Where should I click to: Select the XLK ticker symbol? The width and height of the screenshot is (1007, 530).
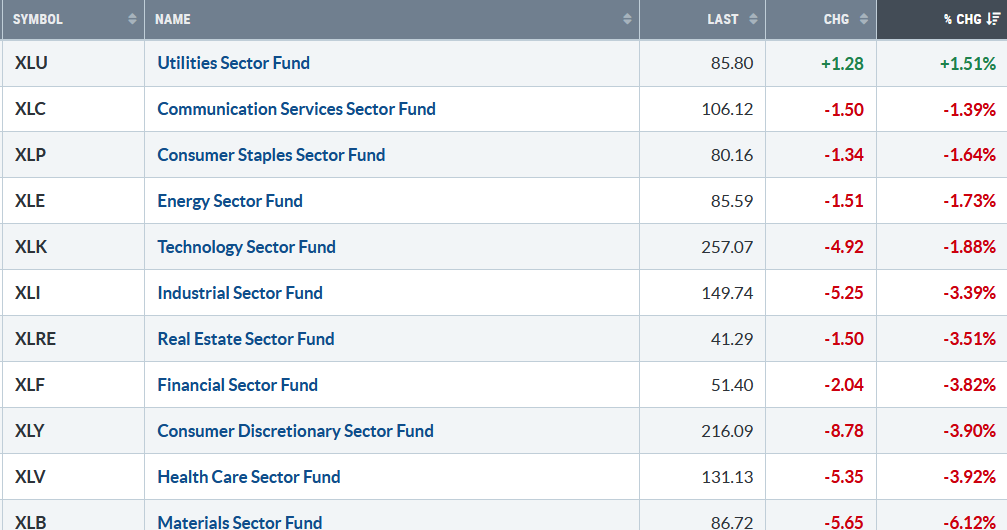click(30, 247)
